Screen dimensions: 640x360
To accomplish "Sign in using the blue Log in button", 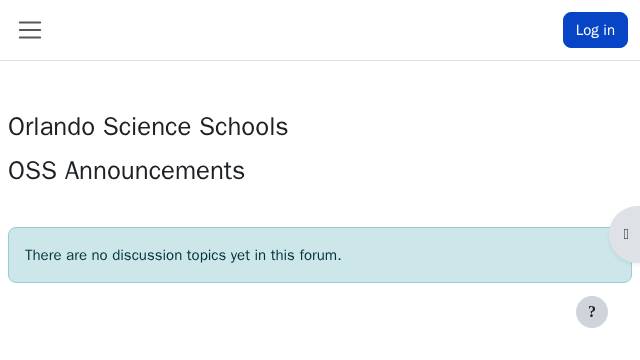I will 595,30.
